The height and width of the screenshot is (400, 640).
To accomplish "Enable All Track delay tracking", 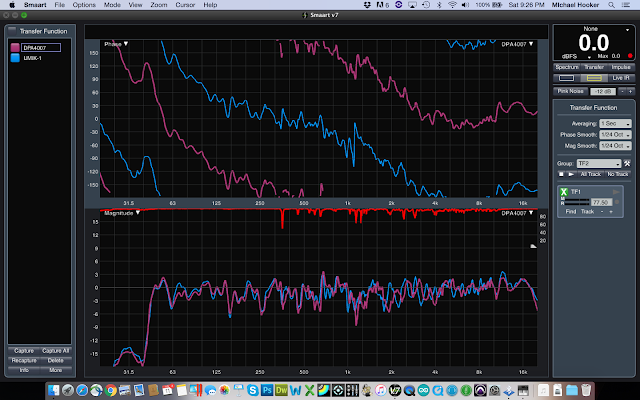I will (x=591, y=174).
